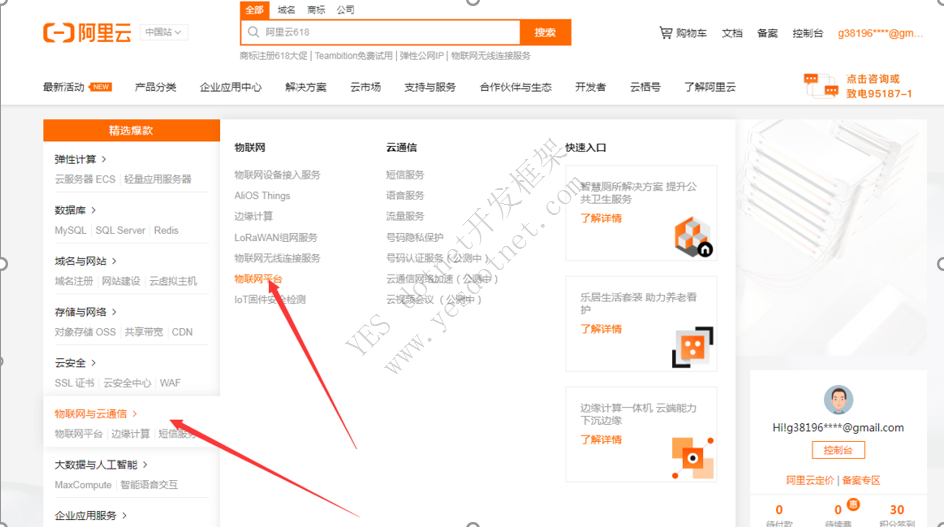This screenshot has width=944, height=527.
Task: Click the 控制台 button under the avatar
Action: pyautogui.click(x=838, y=450)
